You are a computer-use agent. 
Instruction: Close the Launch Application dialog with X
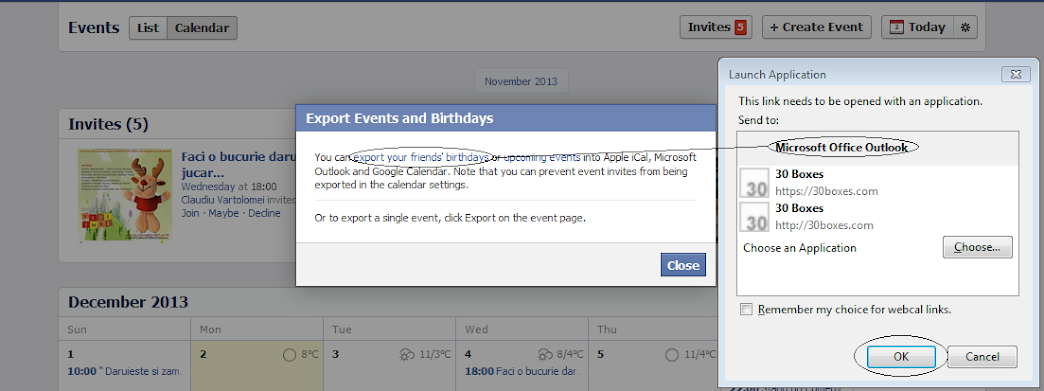coord(1015,75)
